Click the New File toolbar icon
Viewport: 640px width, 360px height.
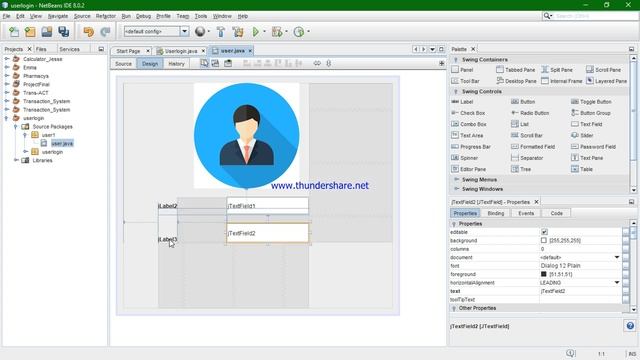pyautogui.click(x=14, y=32)
